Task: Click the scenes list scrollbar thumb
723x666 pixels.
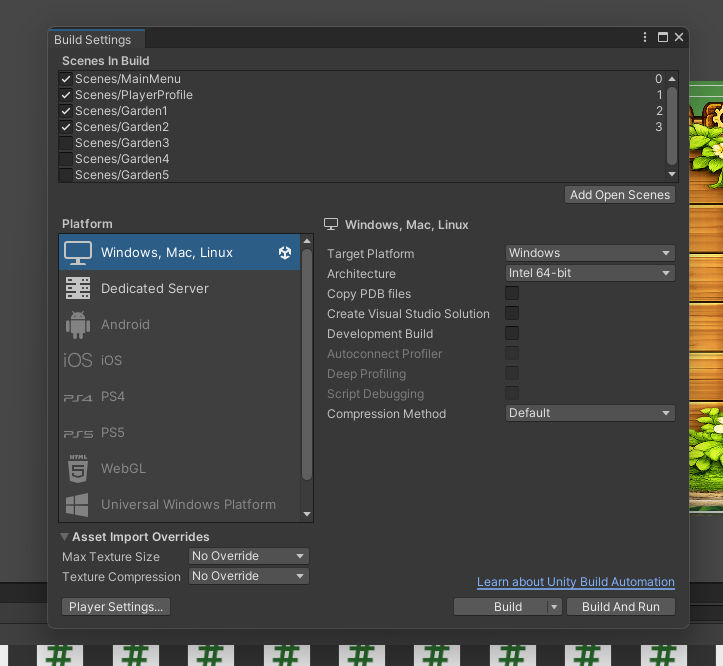Action: pos(672,125)
